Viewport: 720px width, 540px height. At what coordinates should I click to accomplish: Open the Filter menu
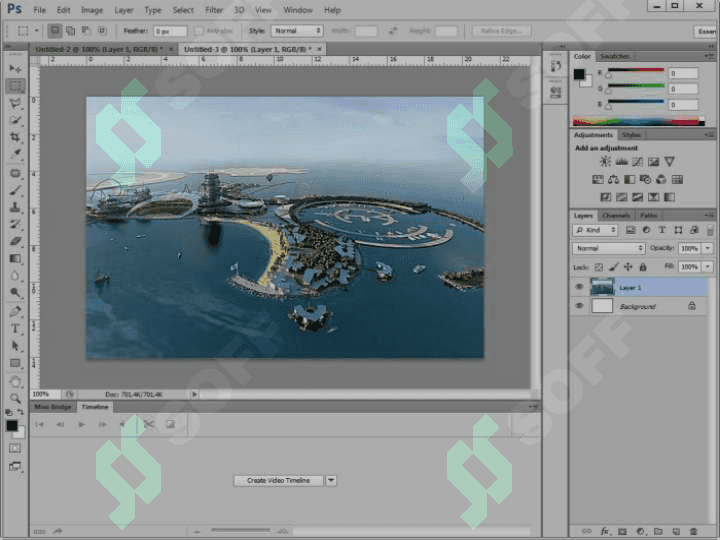coord(214,10)
